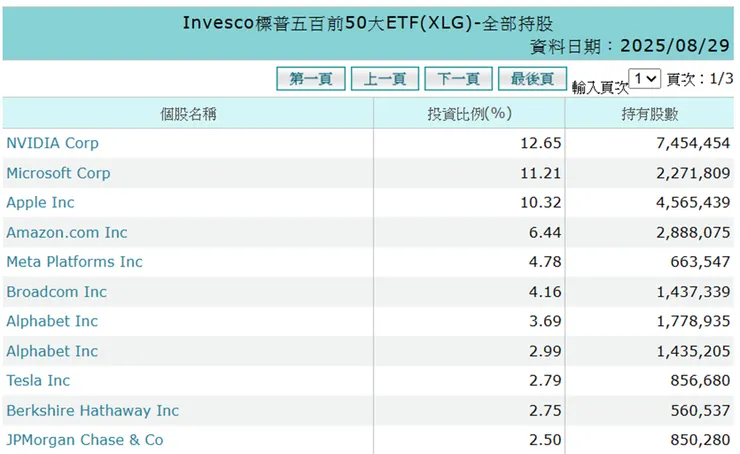This screenshot has width=740, height=454.
Task: Select Tesla's 856,680 shares value
Action: coord(700,381)
